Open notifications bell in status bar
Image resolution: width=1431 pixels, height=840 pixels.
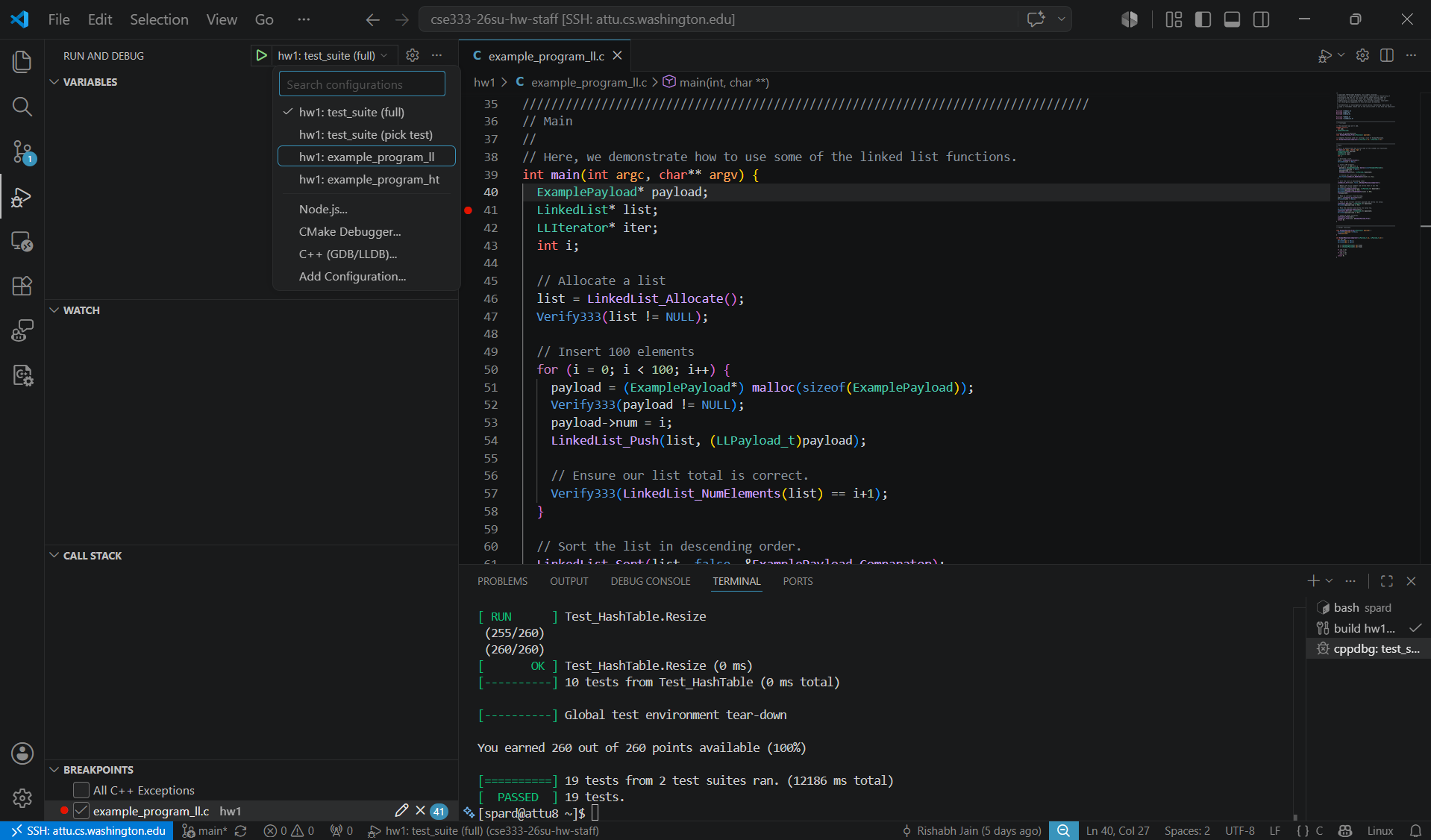[x=1415, y=831]
